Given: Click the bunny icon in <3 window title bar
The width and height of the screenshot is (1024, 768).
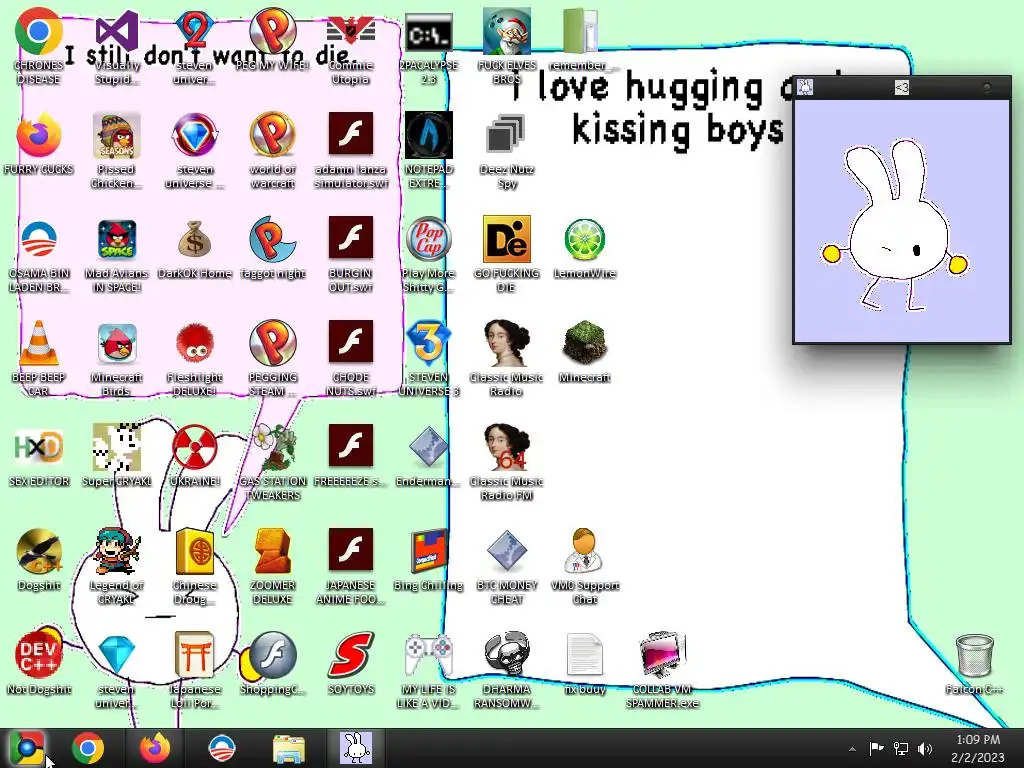Looking at the screenshot, I should point(805,87).
